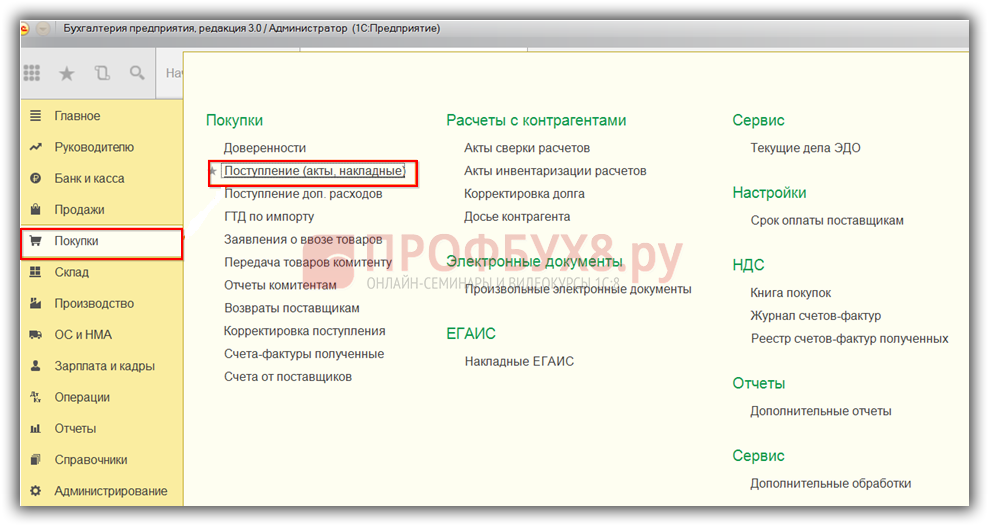Screen dimensions: 989x526
Task: Open Поступление (акты, накладные)
Action: 315,171
